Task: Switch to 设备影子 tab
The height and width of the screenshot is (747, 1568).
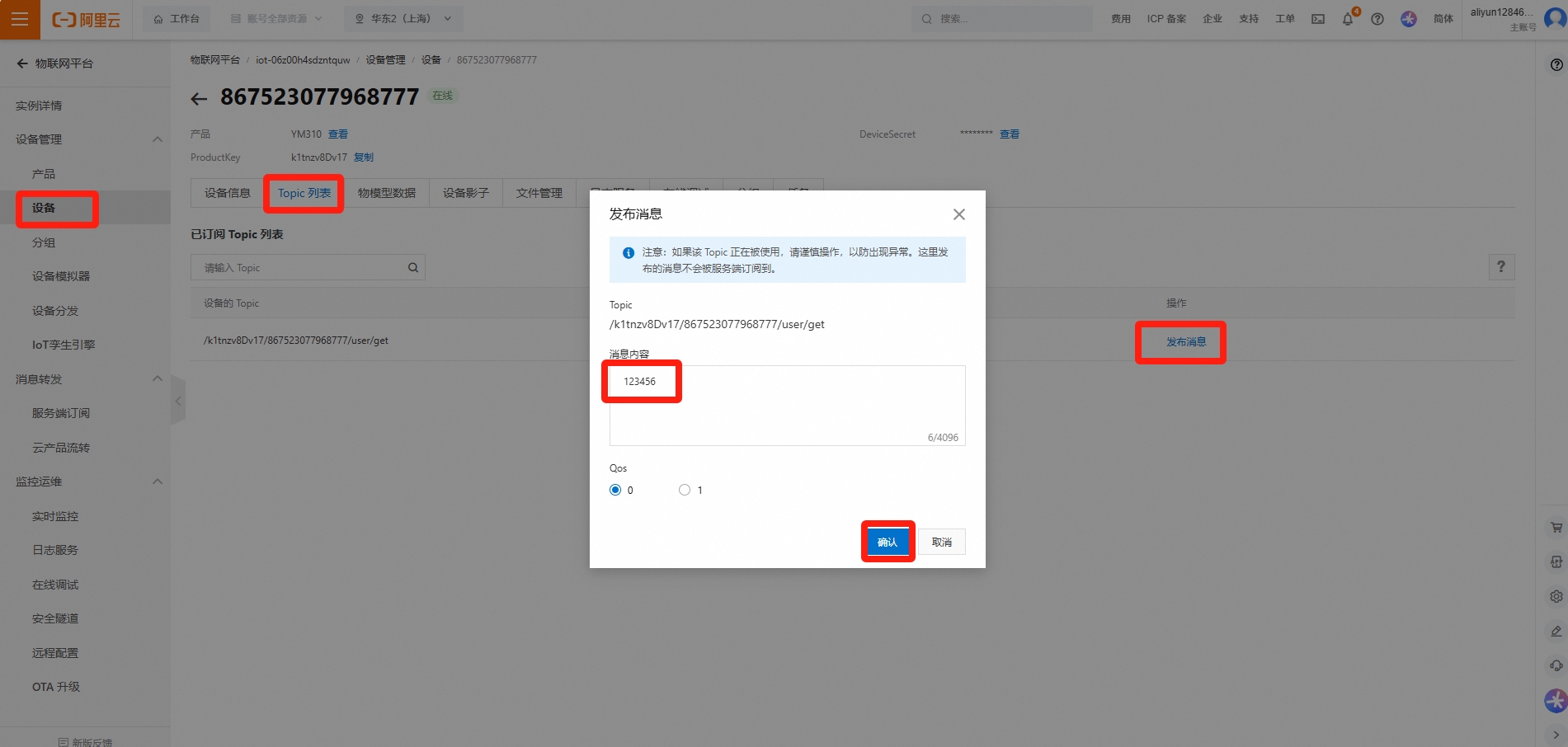Action: tap(466, 193)
